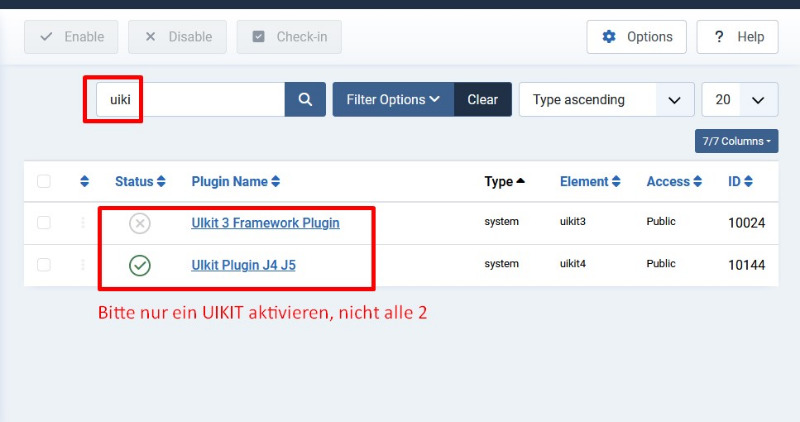800x422 pixels.
Task: Open the Help button
Action: [x=737, y=37]
